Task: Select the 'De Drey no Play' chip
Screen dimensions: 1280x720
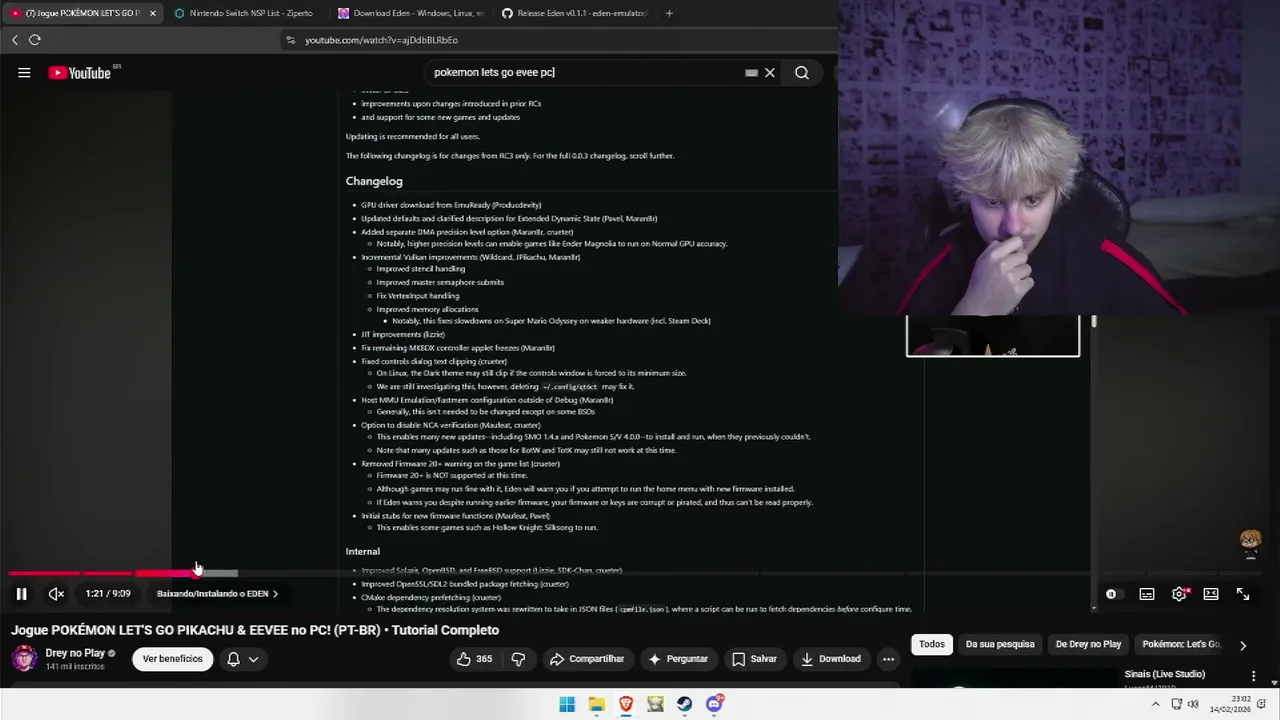Action: coord(1088,645)
